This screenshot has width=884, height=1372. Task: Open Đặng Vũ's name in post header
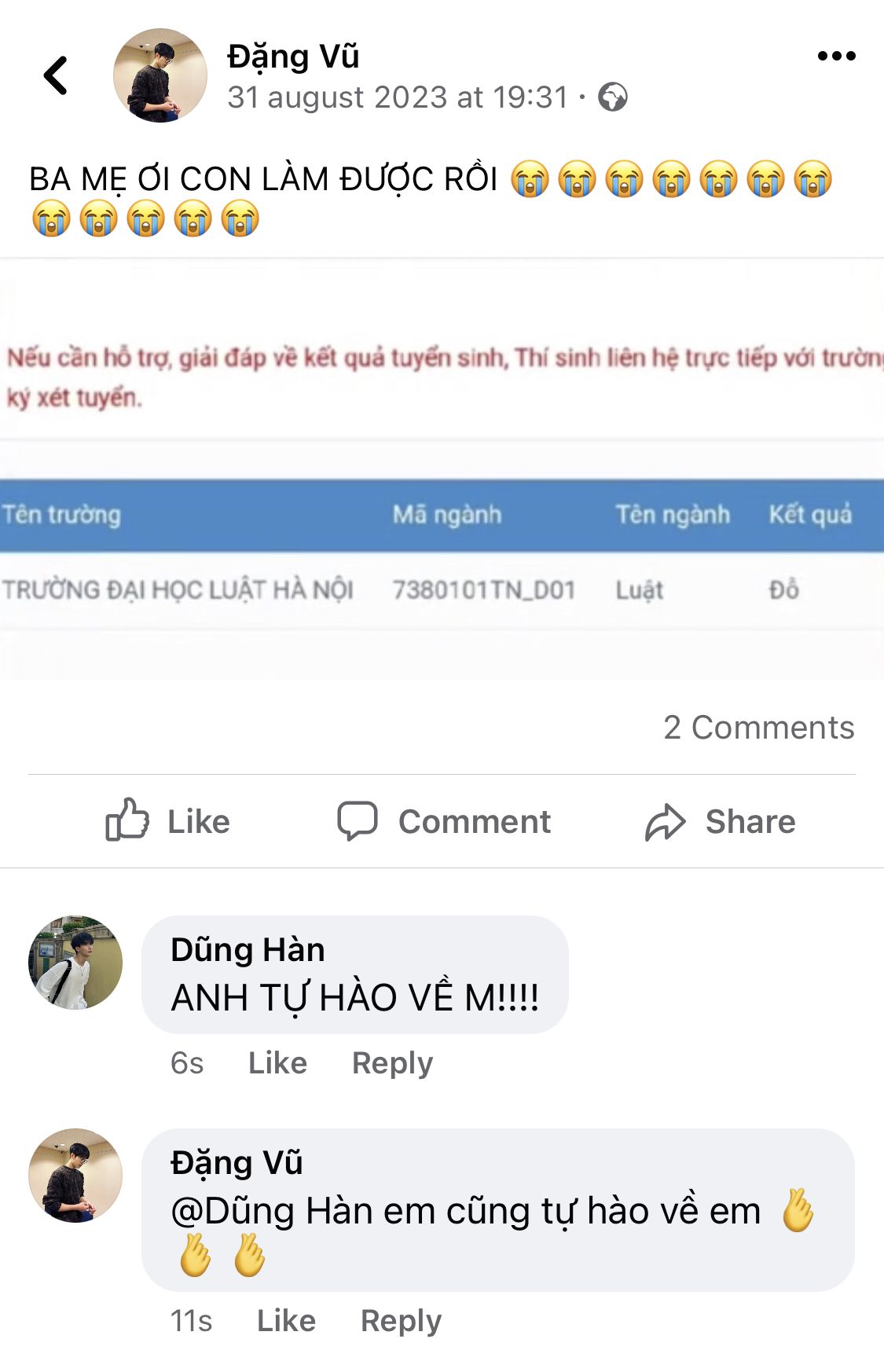(x=293, y=57)
